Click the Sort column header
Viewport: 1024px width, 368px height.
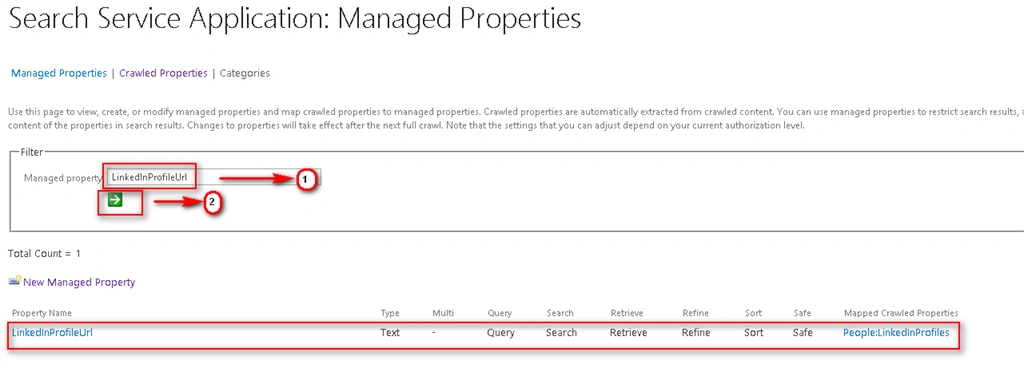point(753,313)
